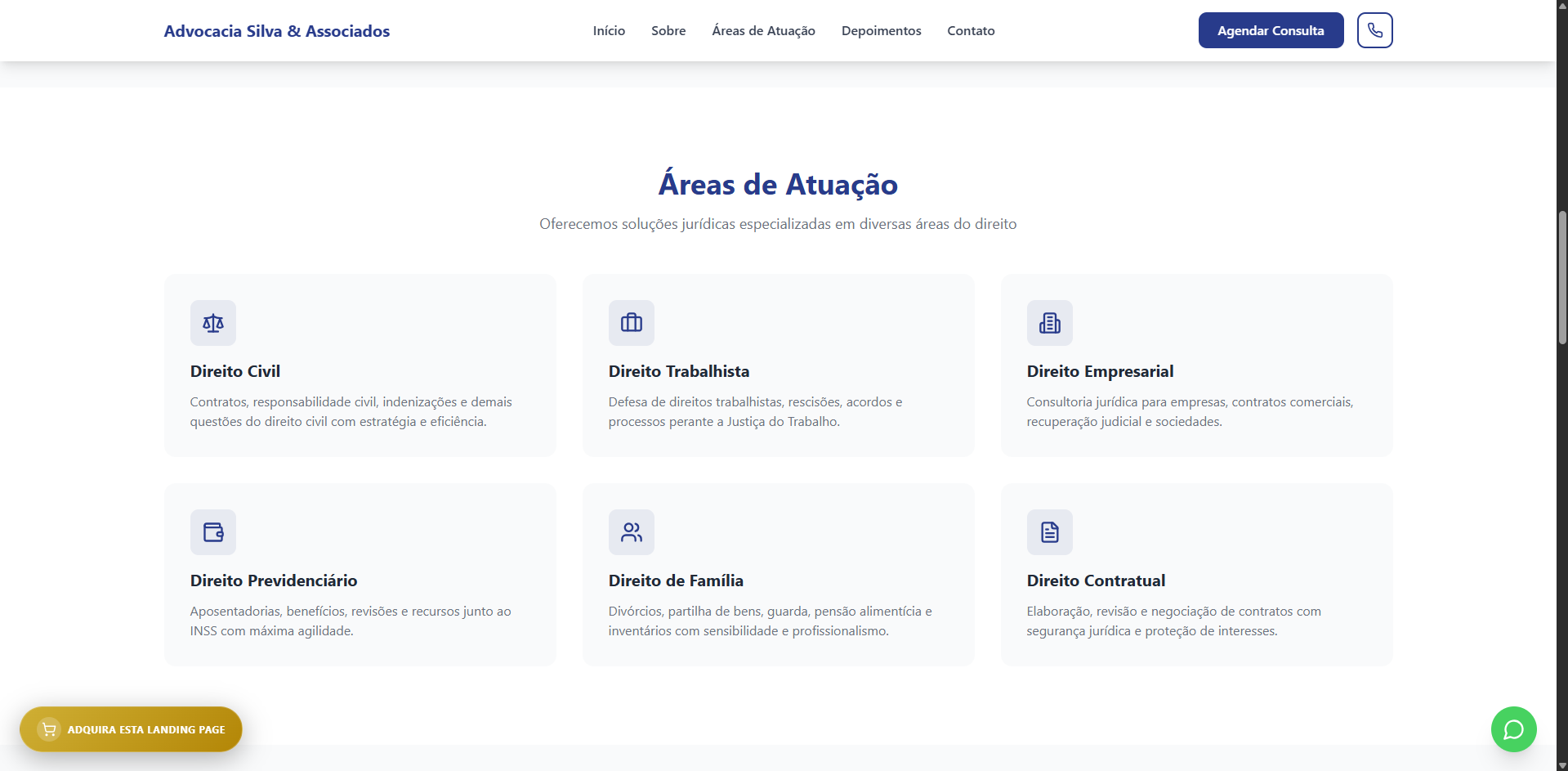
Task: Click the 'Oferecemos soluções jurídicas' subtitle
Action: [x=778, y=224]
